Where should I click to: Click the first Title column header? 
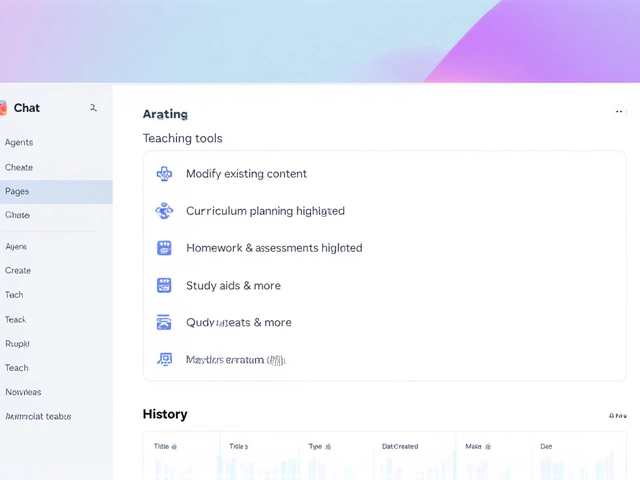[161, 447]
